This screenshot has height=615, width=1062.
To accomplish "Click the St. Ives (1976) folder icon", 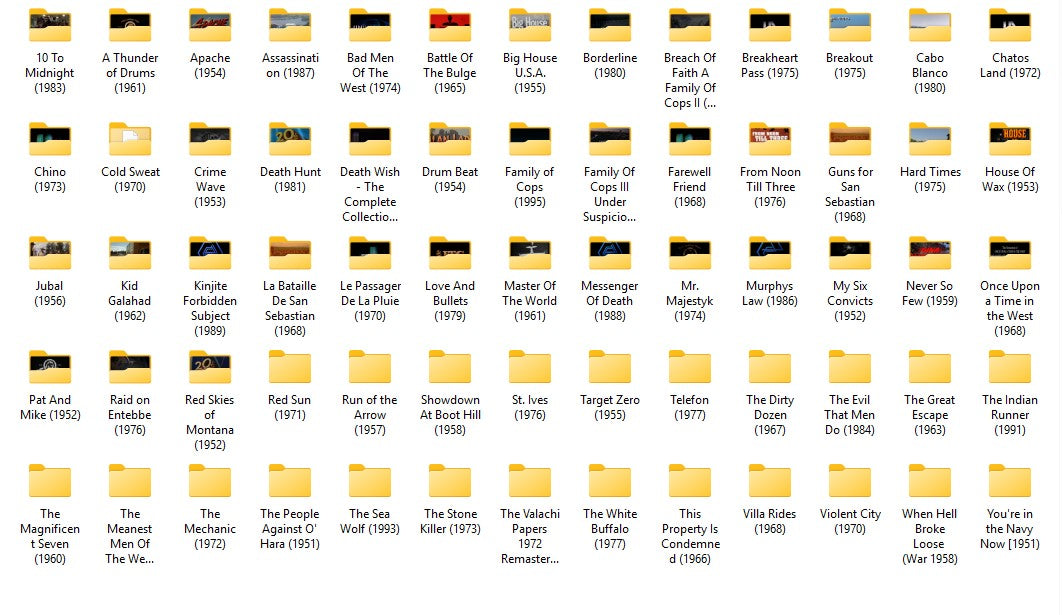I will coord(530,367).
